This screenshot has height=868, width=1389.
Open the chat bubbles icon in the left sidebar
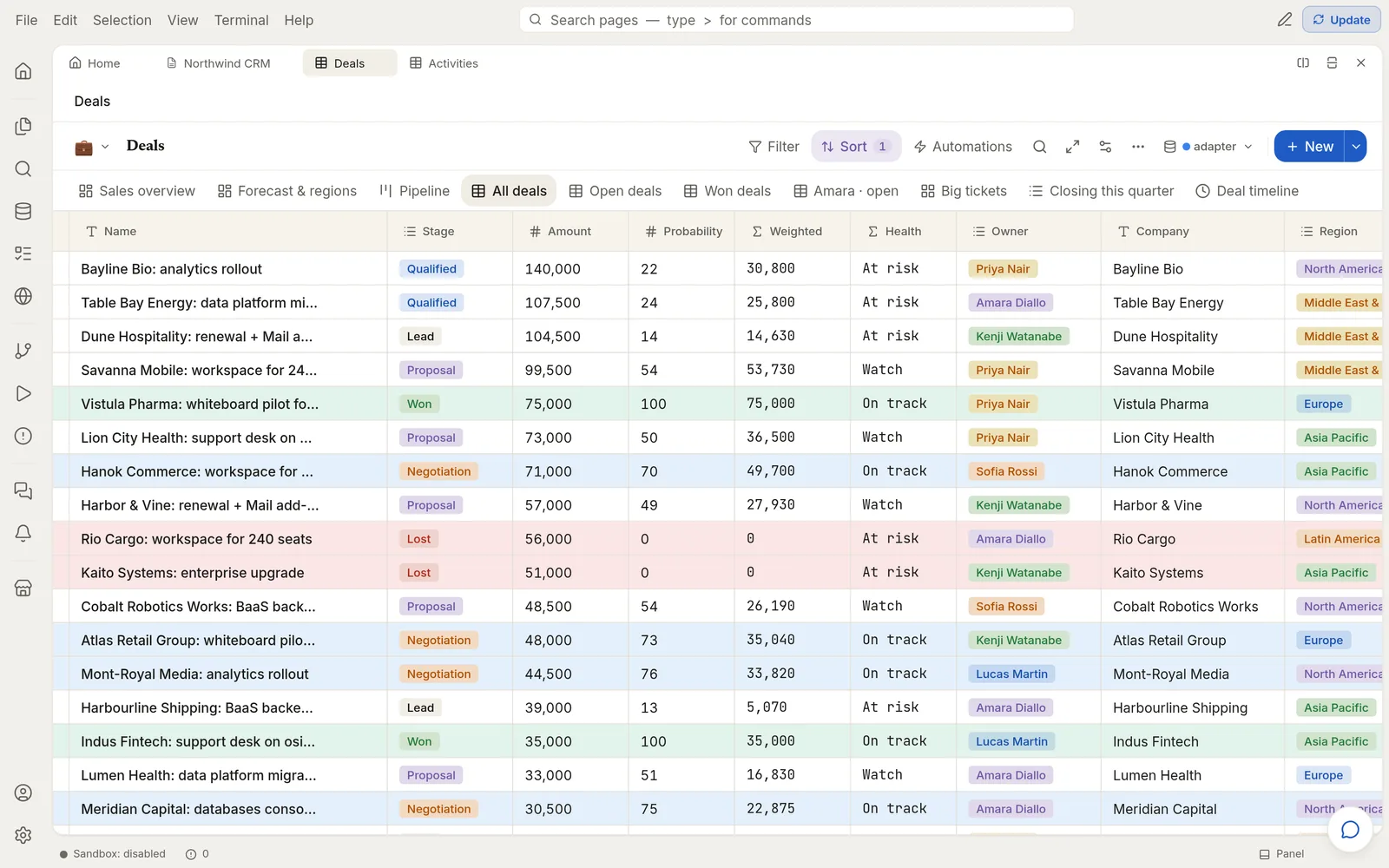pos(23,491)
